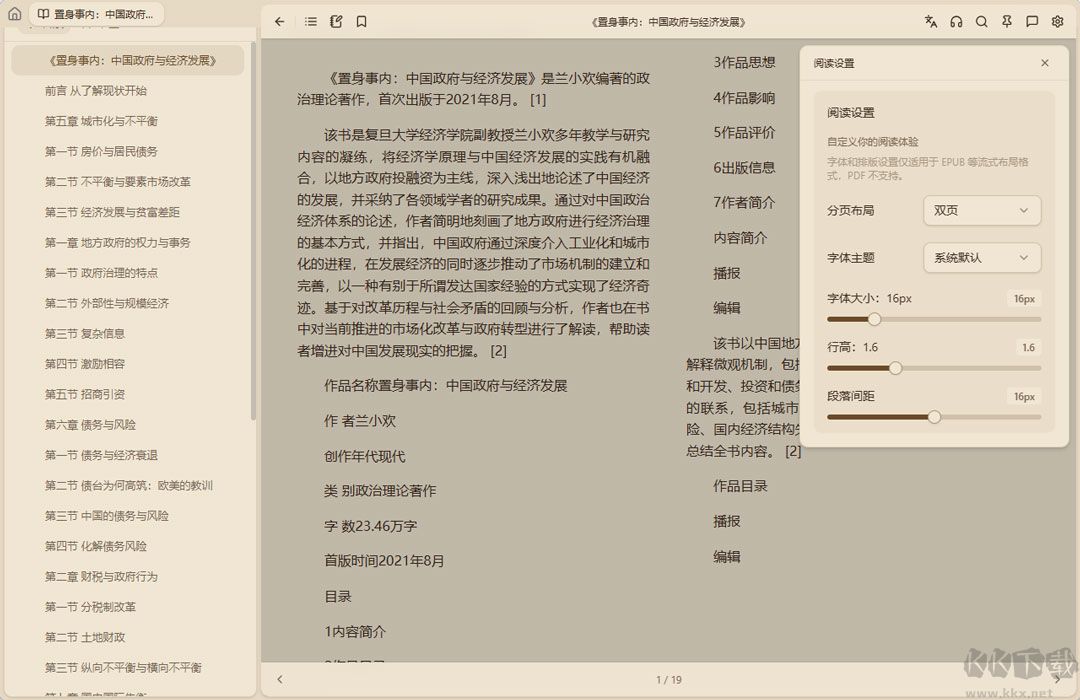Adjust the 段落间距 slider
Image resolution: width=1080 pixels, height=700 pixels.
[934, 417]
